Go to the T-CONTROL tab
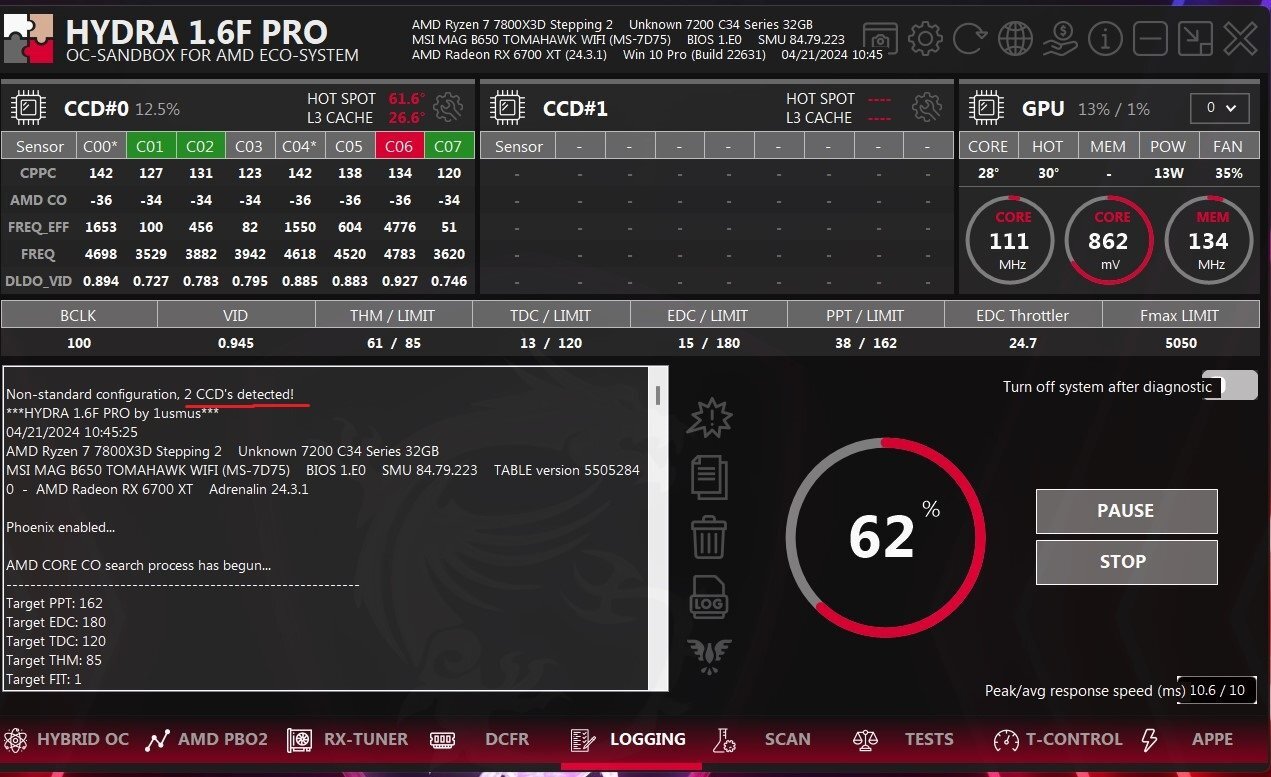 click(1058, 739)
